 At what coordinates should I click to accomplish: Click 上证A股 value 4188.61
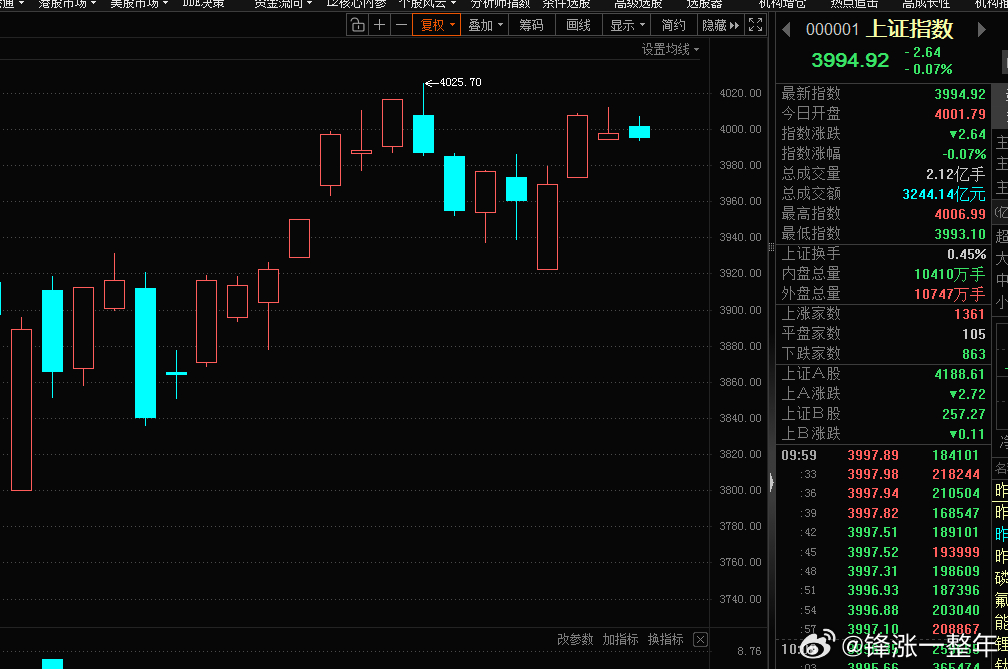(x=959, y=374)
